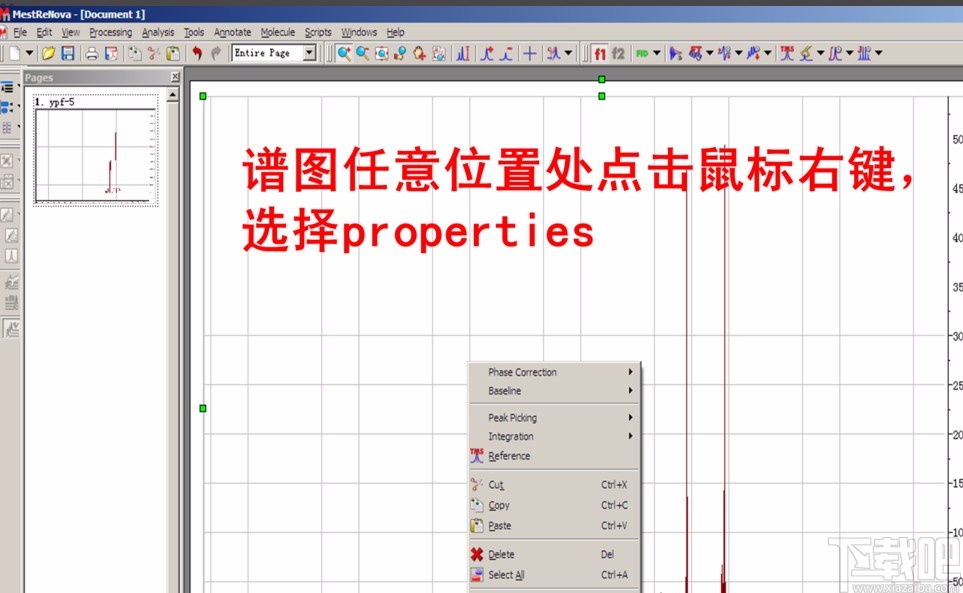The height and width of the screenshot is (593, 963).
Task: Open the Tools menu
Action: [193, 33]
